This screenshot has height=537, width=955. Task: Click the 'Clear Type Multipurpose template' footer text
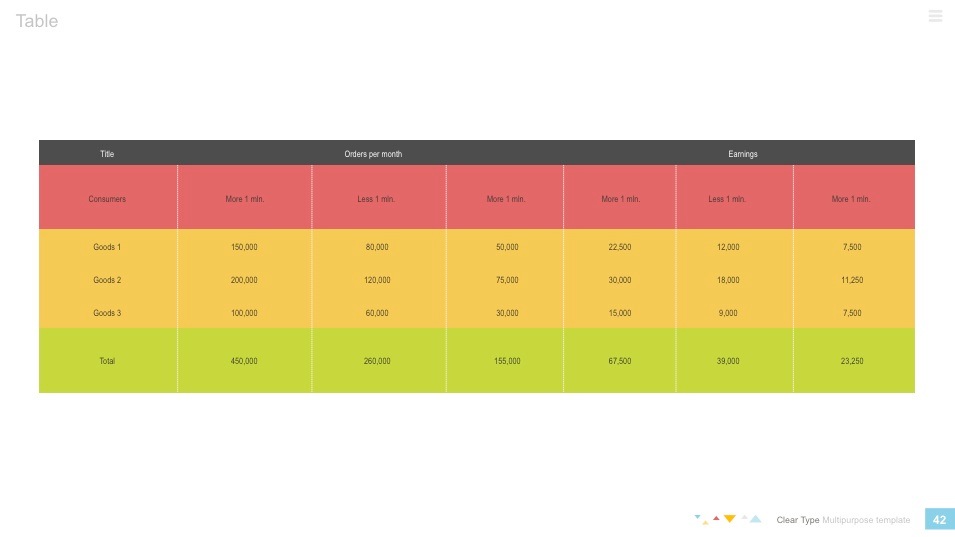[x=843, y=520]
